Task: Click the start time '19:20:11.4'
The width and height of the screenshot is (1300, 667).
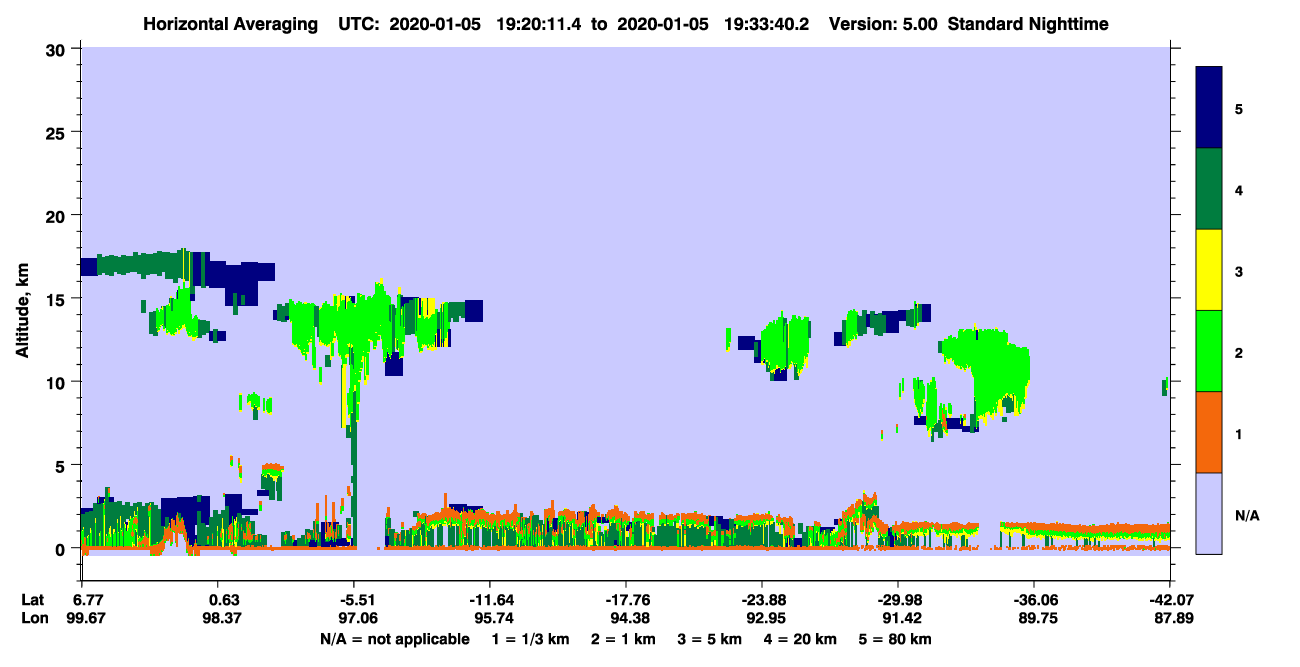Action: tap(537, 23)
